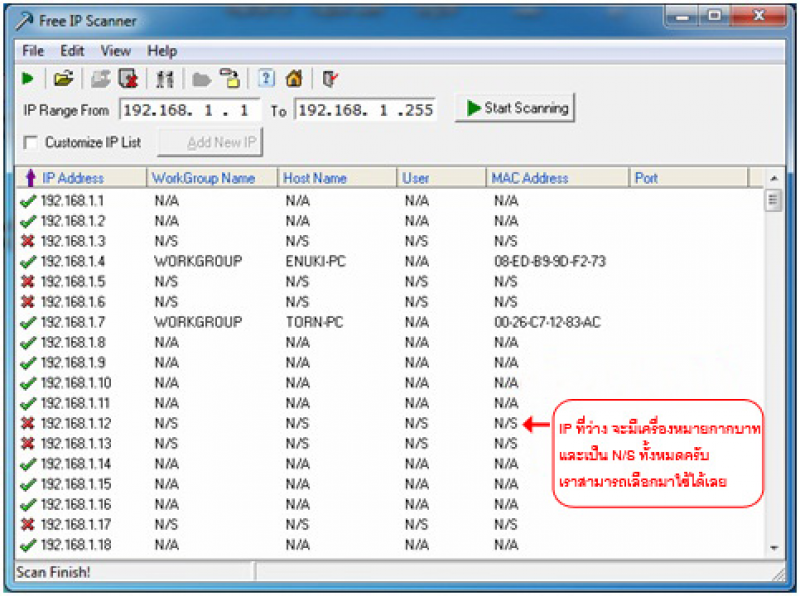
Task: Open the File menu
Action: (x=33, y=51)
